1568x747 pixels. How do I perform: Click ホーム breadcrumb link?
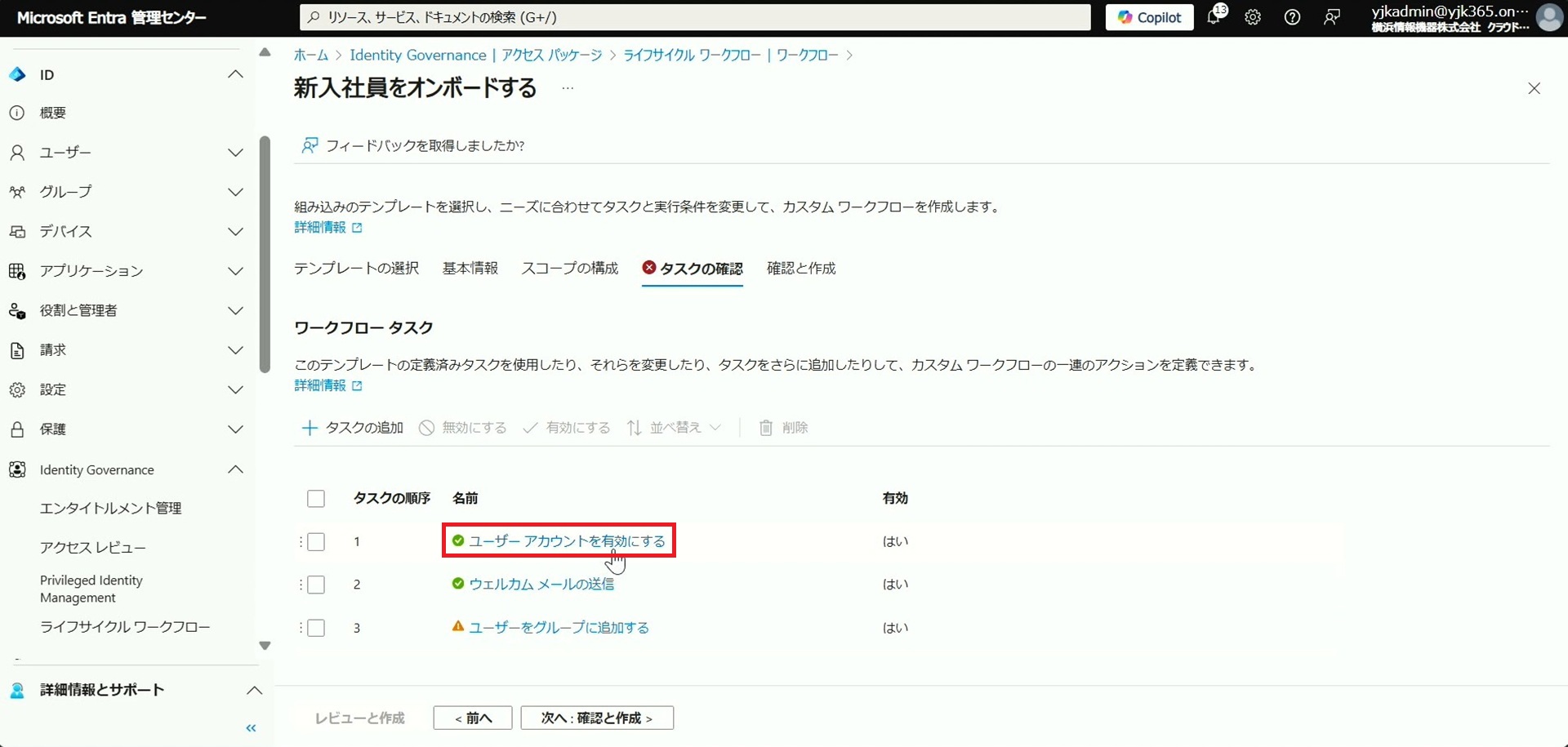pos(310,55)
